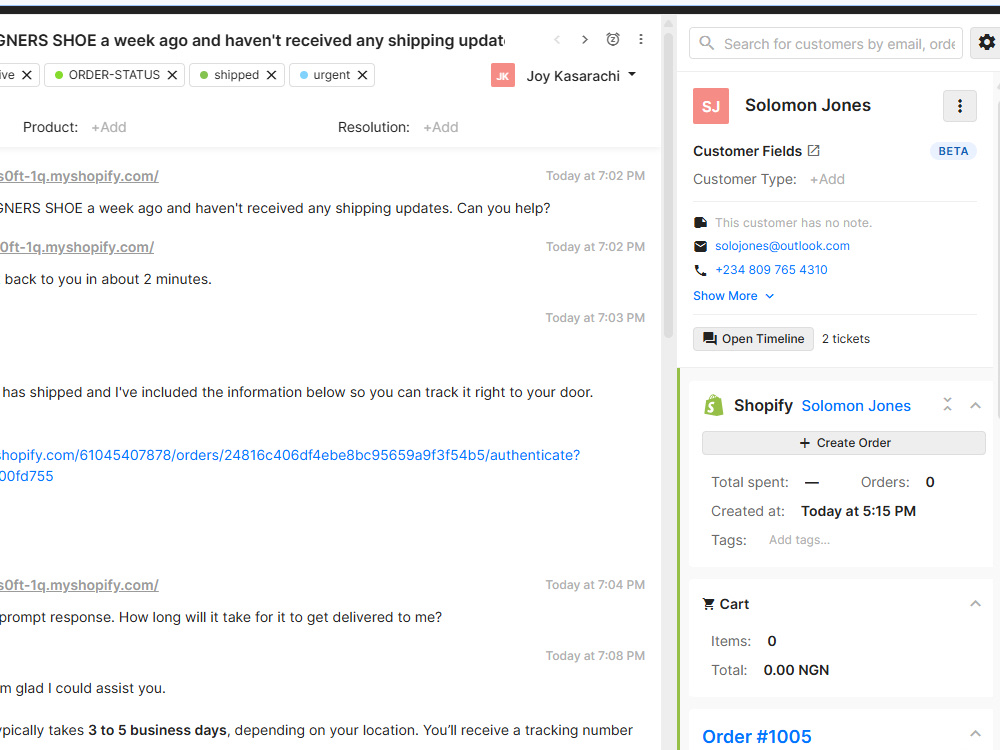Click the phone handset icon
Viewport: 1000px width, 750px height.
700,270
